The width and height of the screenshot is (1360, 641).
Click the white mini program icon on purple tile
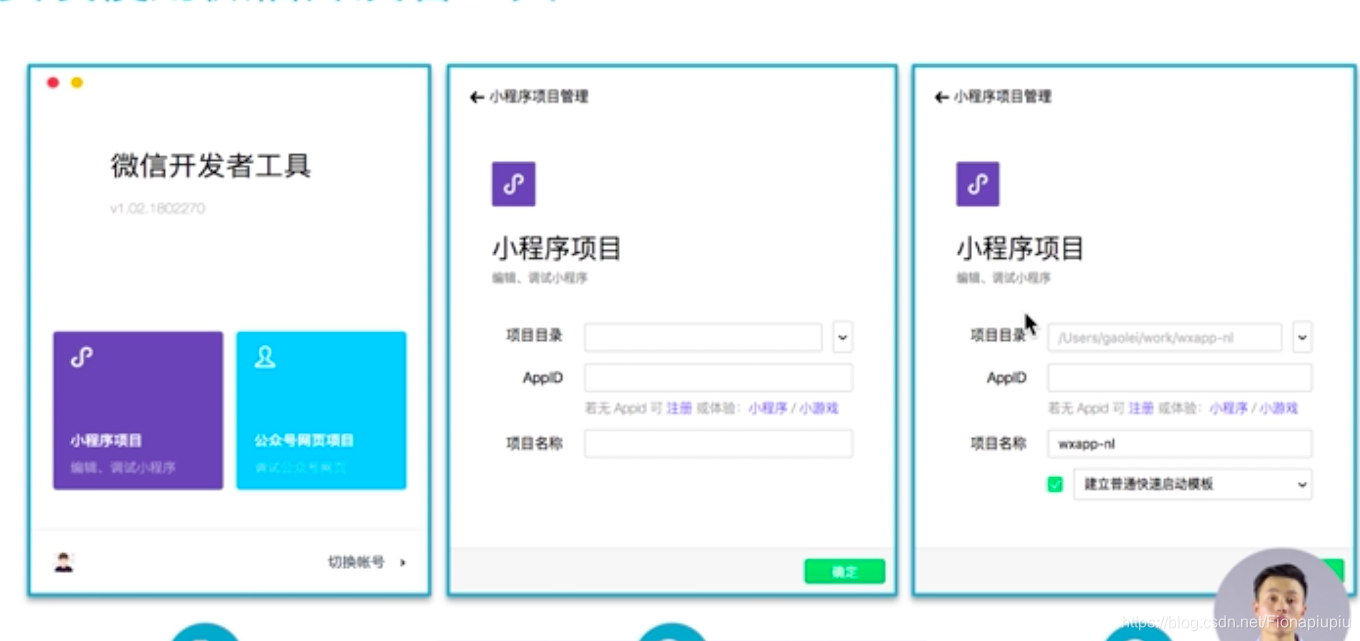tap(82, 357)
